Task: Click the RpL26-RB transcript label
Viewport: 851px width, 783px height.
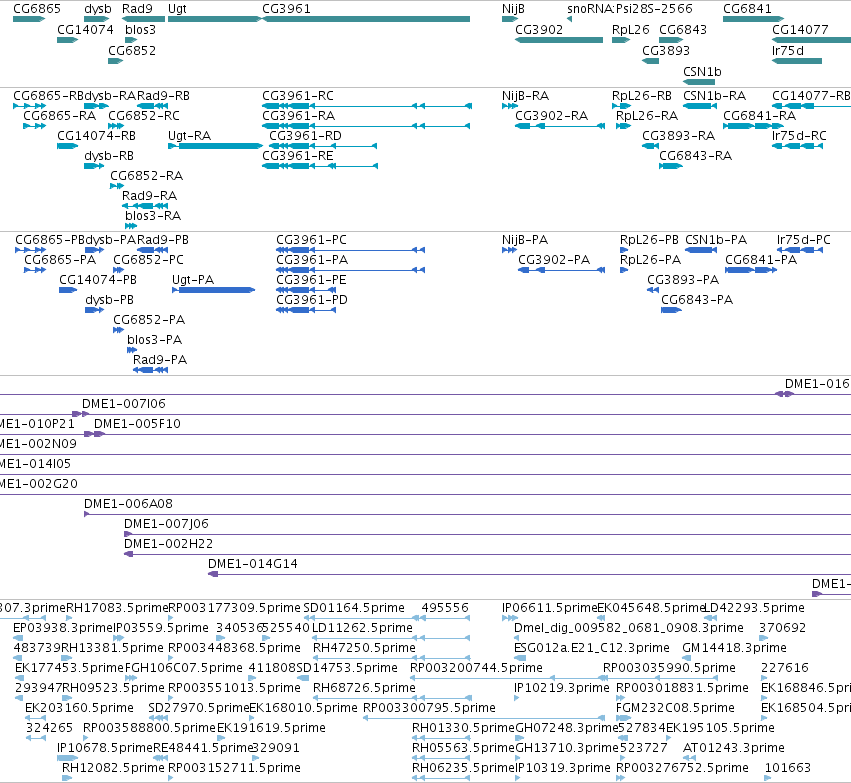Action: 642,96
